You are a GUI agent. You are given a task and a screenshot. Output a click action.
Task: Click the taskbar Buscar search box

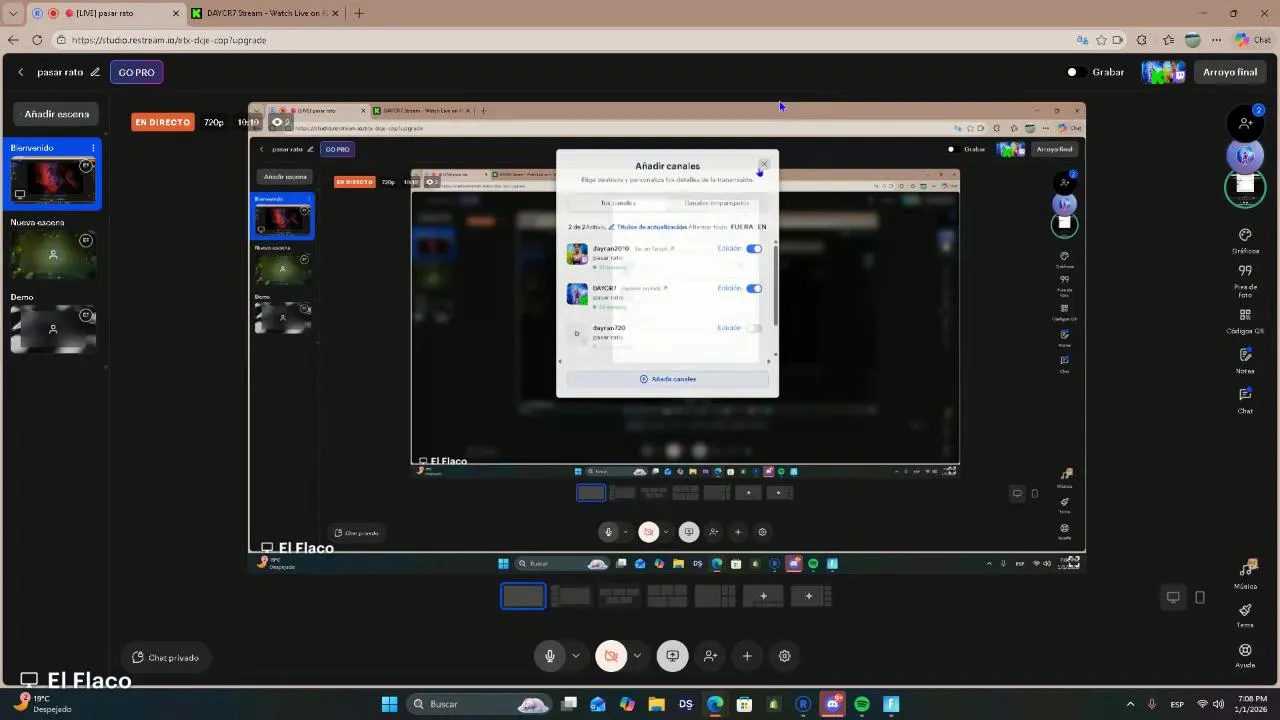click(x=481, y=704)
